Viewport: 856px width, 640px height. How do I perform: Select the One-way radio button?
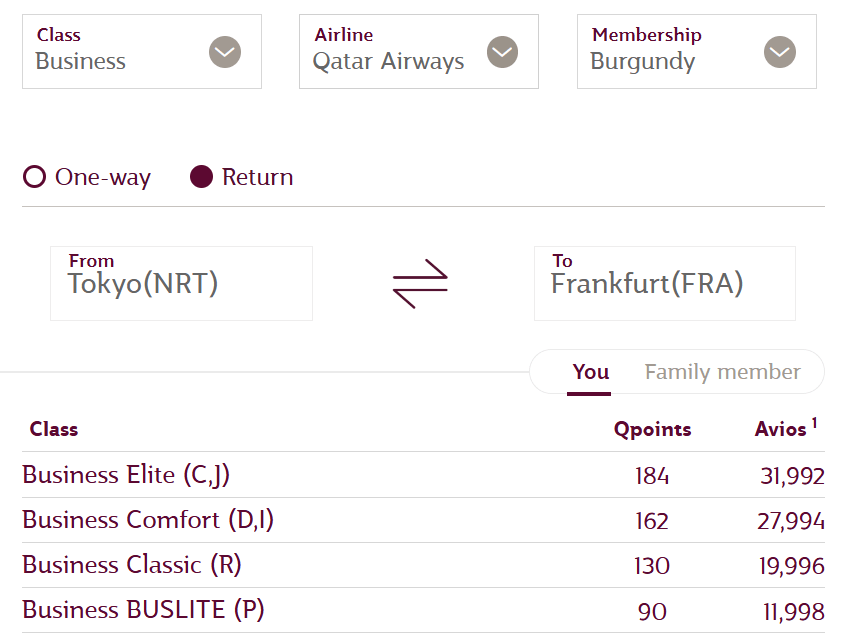pos(35,178)
